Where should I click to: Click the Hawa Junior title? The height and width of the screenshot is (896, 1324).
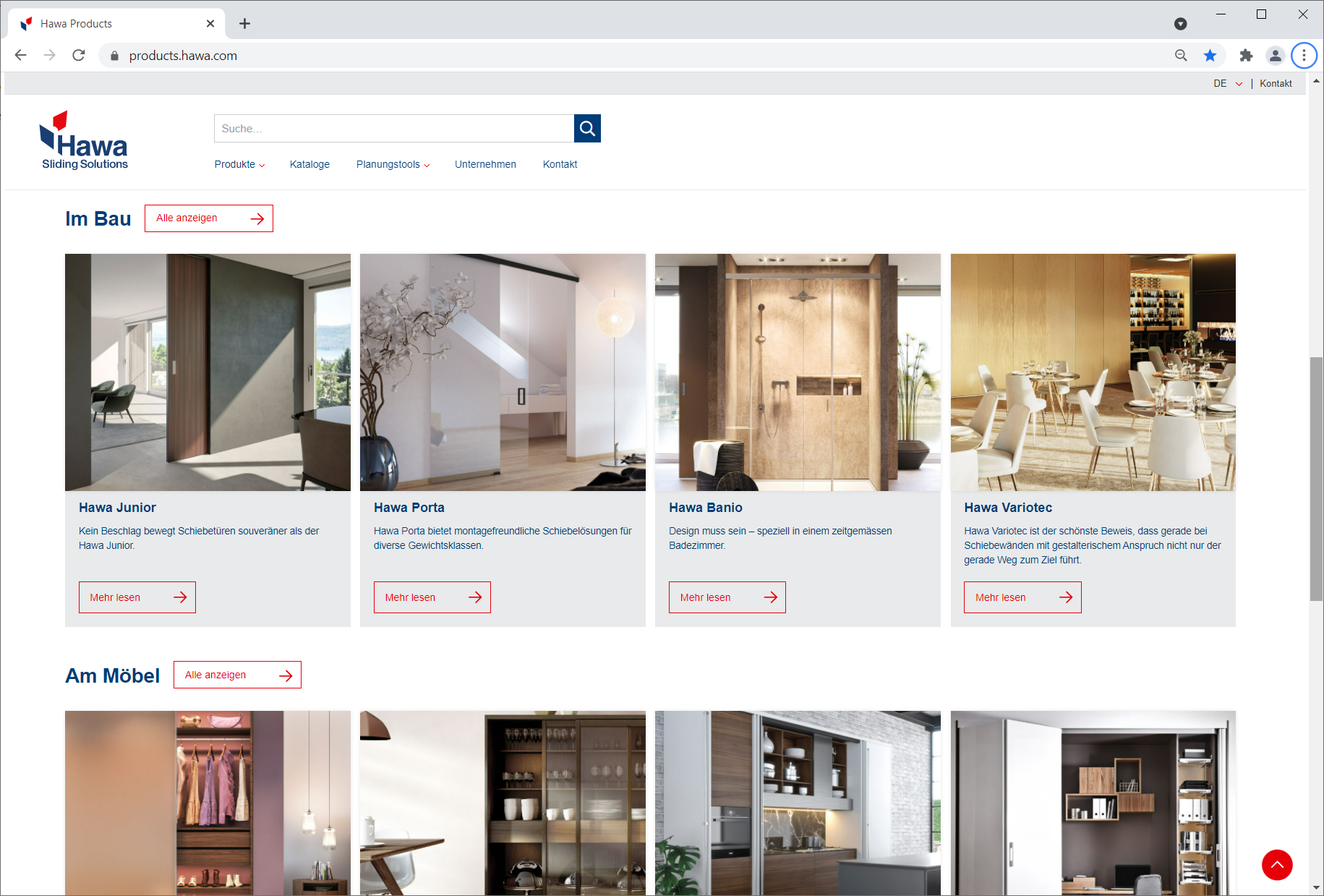pyautogui.click(x=117, y=508)
